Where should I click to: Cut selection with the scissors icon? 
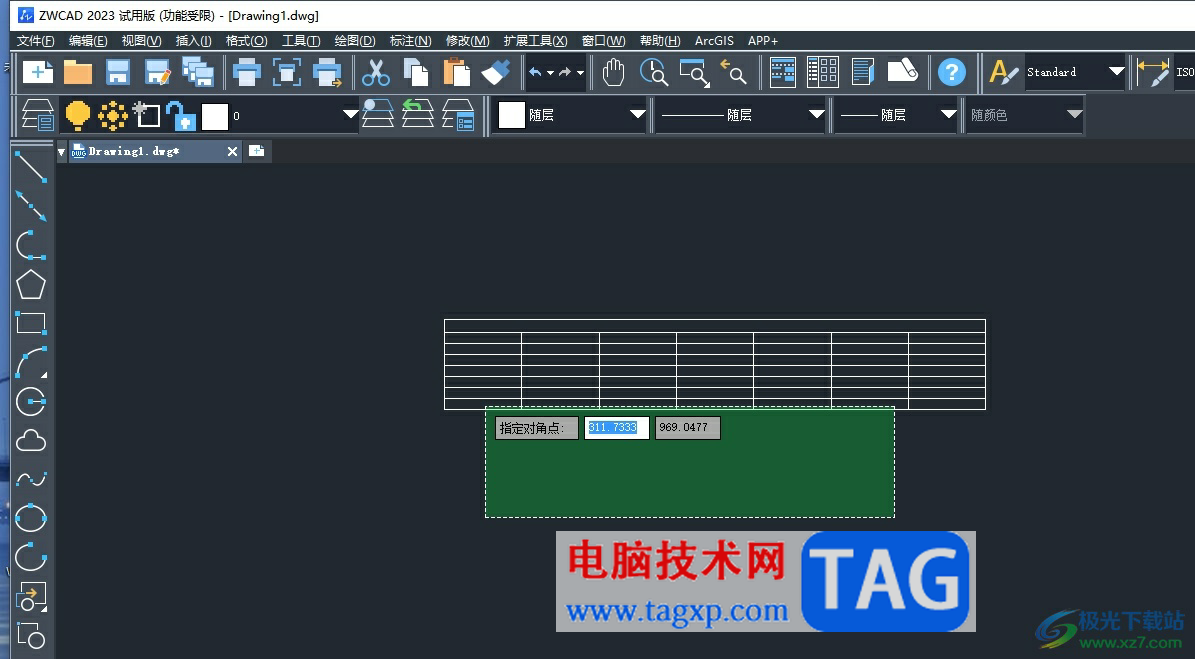[x=376, y=72]
